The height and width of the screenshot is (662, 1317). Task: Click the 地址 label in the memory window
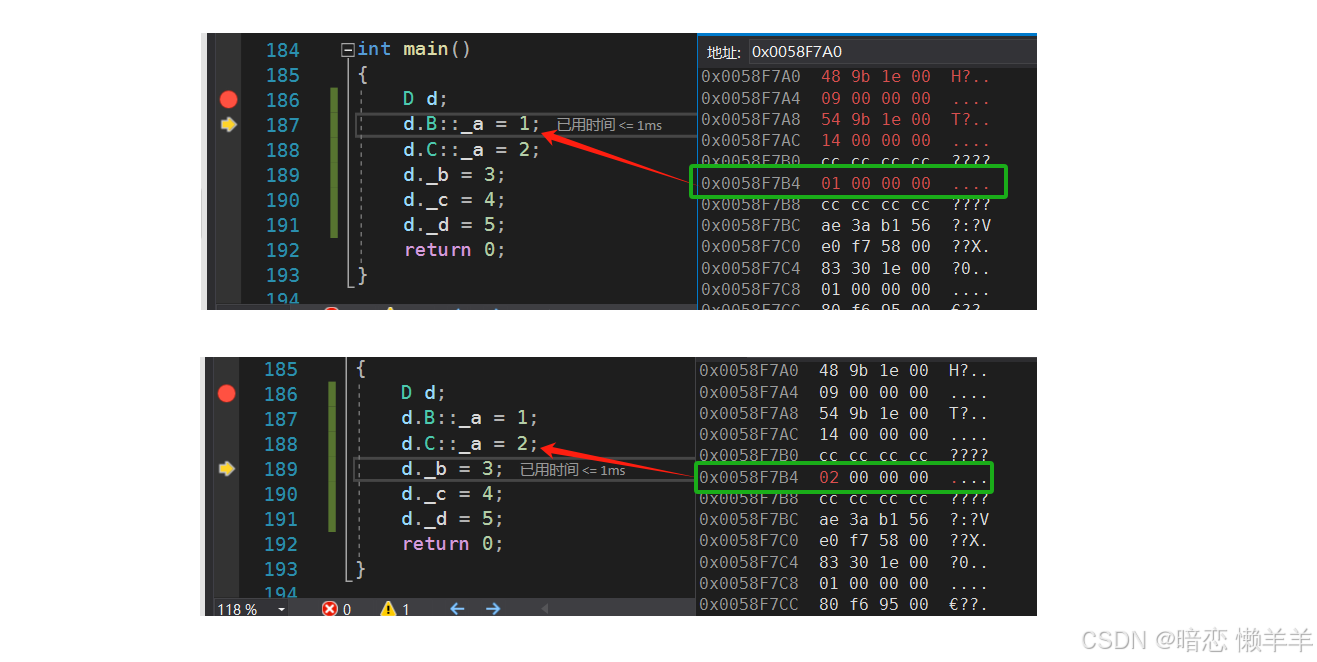723,52
